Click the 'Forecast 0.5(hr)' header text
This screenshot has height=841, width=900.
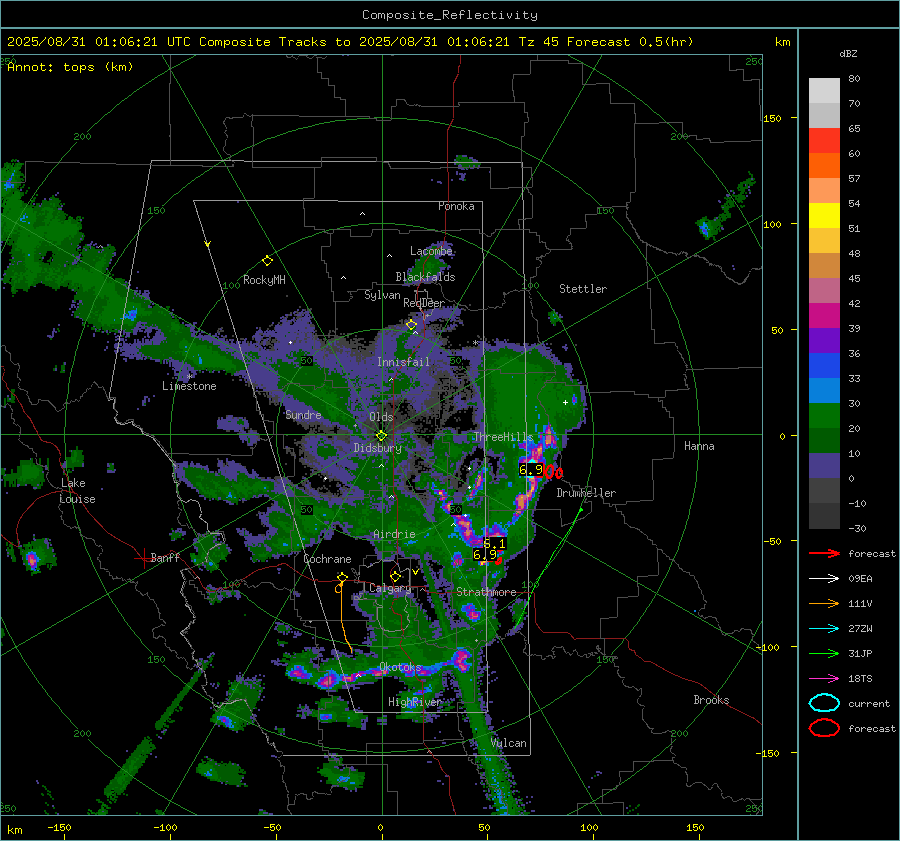click(x=630, y=42)
